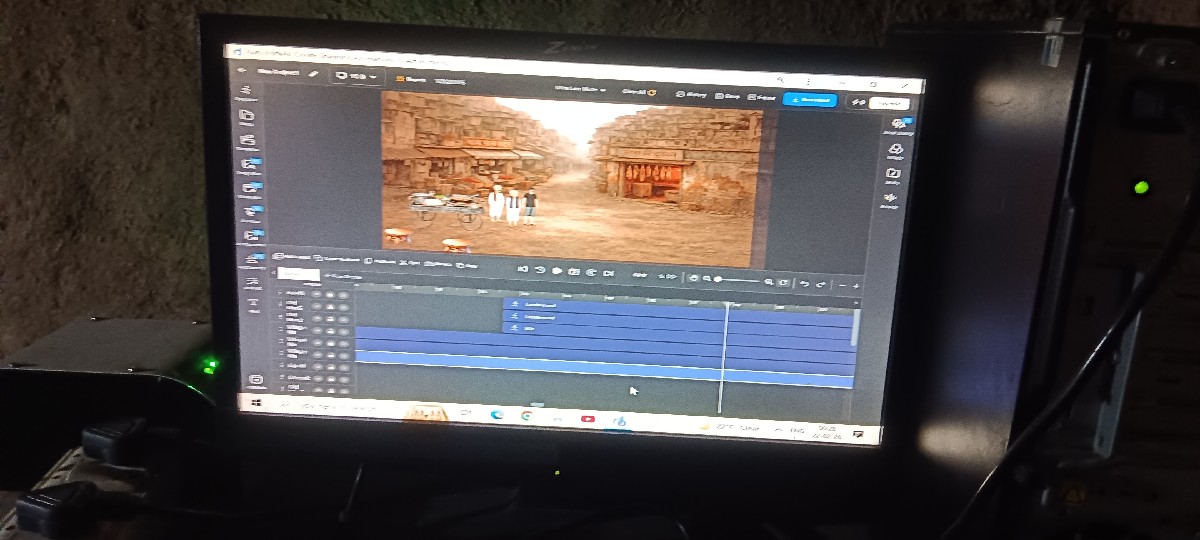Click the zoom-in magnifier right of zoom slider
The width and height of the screenshot is (1200, 540).
pyautogui.click(x=769, y=283)
